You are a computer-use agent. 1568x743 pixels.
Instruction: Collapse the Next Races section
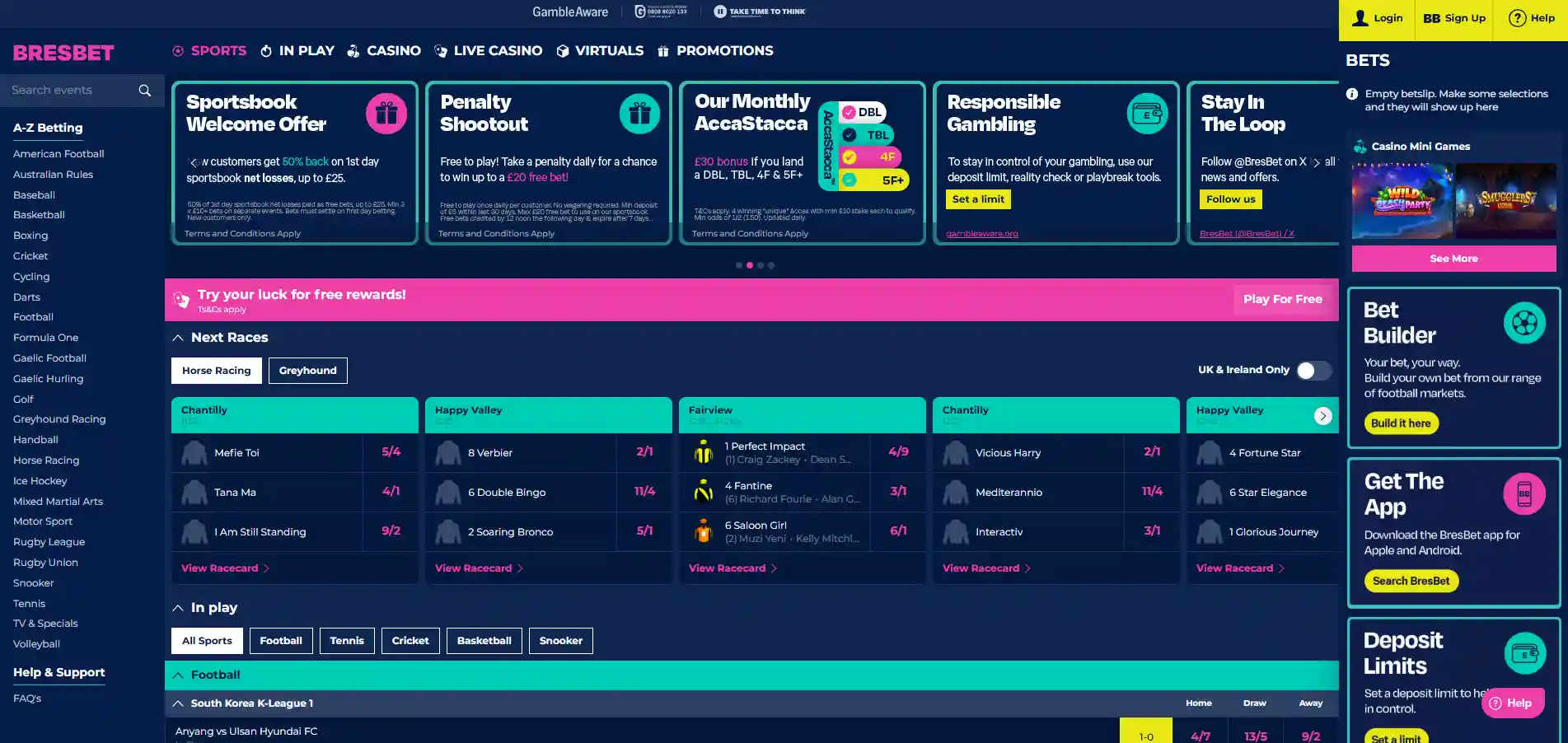pyautogui.click(x=178, y=338)
